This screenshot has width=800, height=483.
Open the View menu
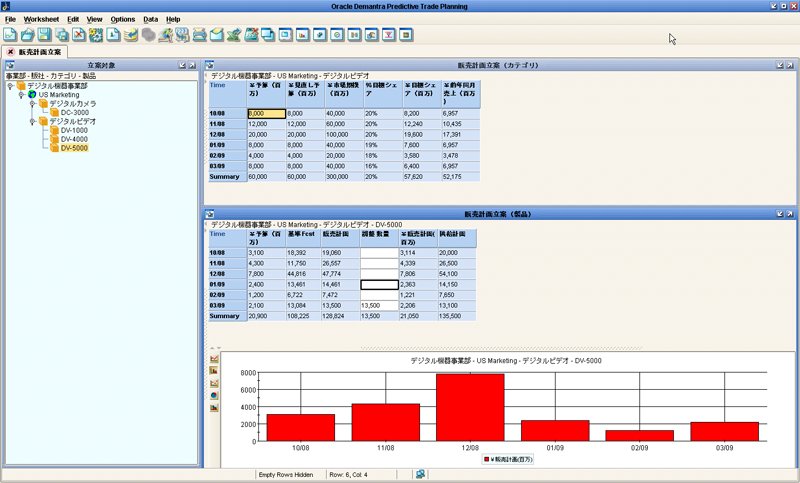(94, 19)
